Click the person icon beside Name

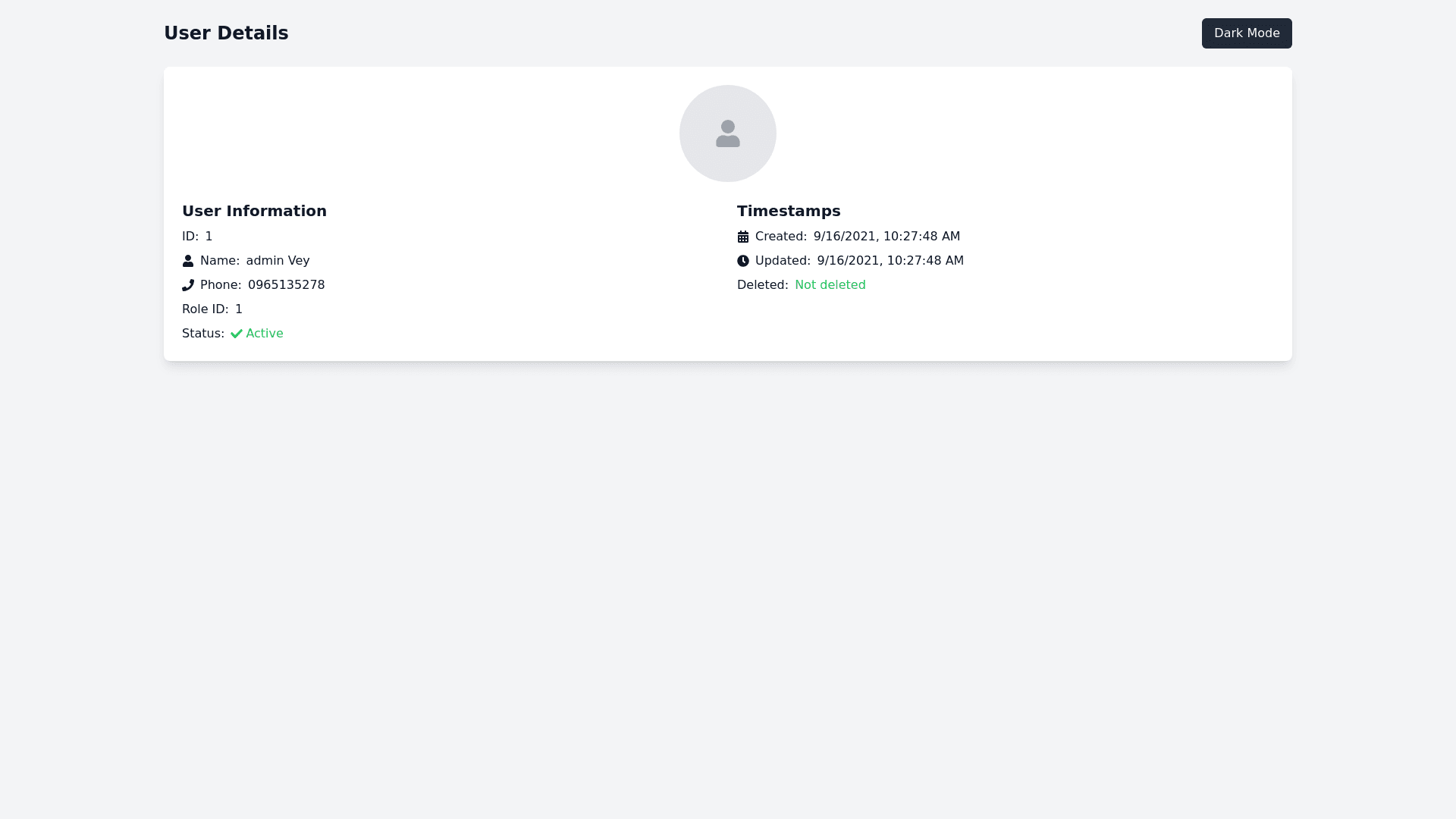(x=188, y=261)
